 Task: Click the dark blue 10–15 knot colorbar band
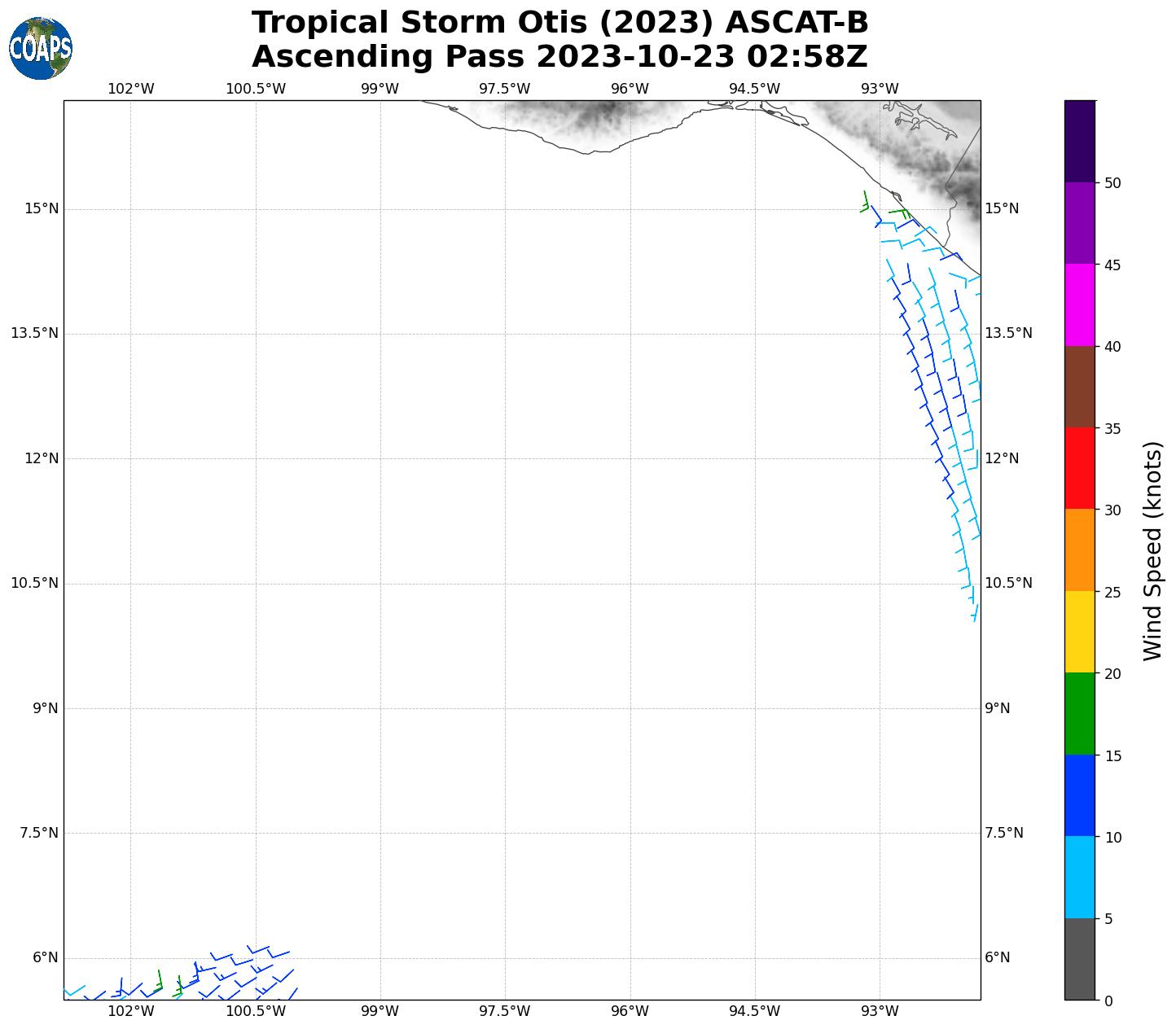pos(1080,795)
